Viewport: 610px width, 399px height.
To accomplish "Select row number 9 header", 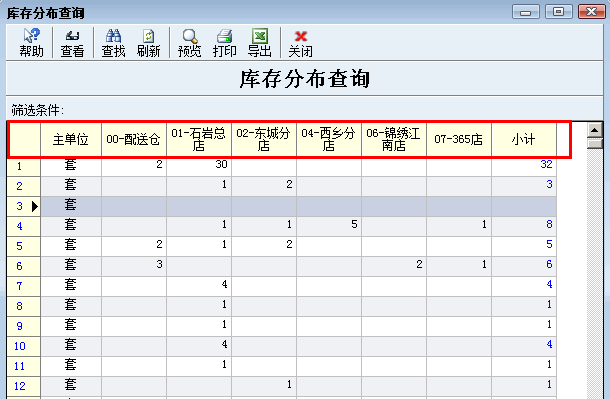I will click(x=23, y=326).
